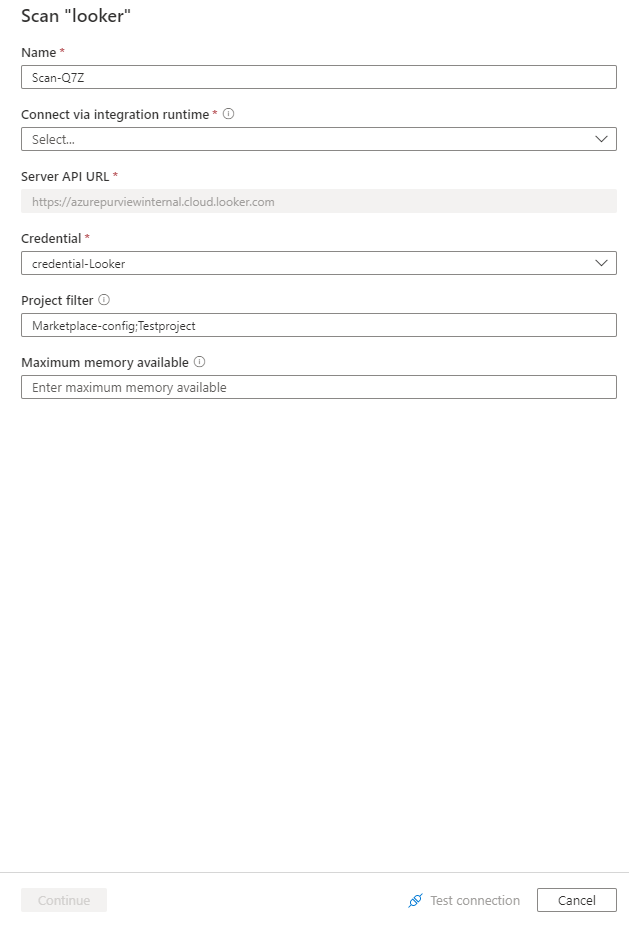Click the Name field label

36,52
